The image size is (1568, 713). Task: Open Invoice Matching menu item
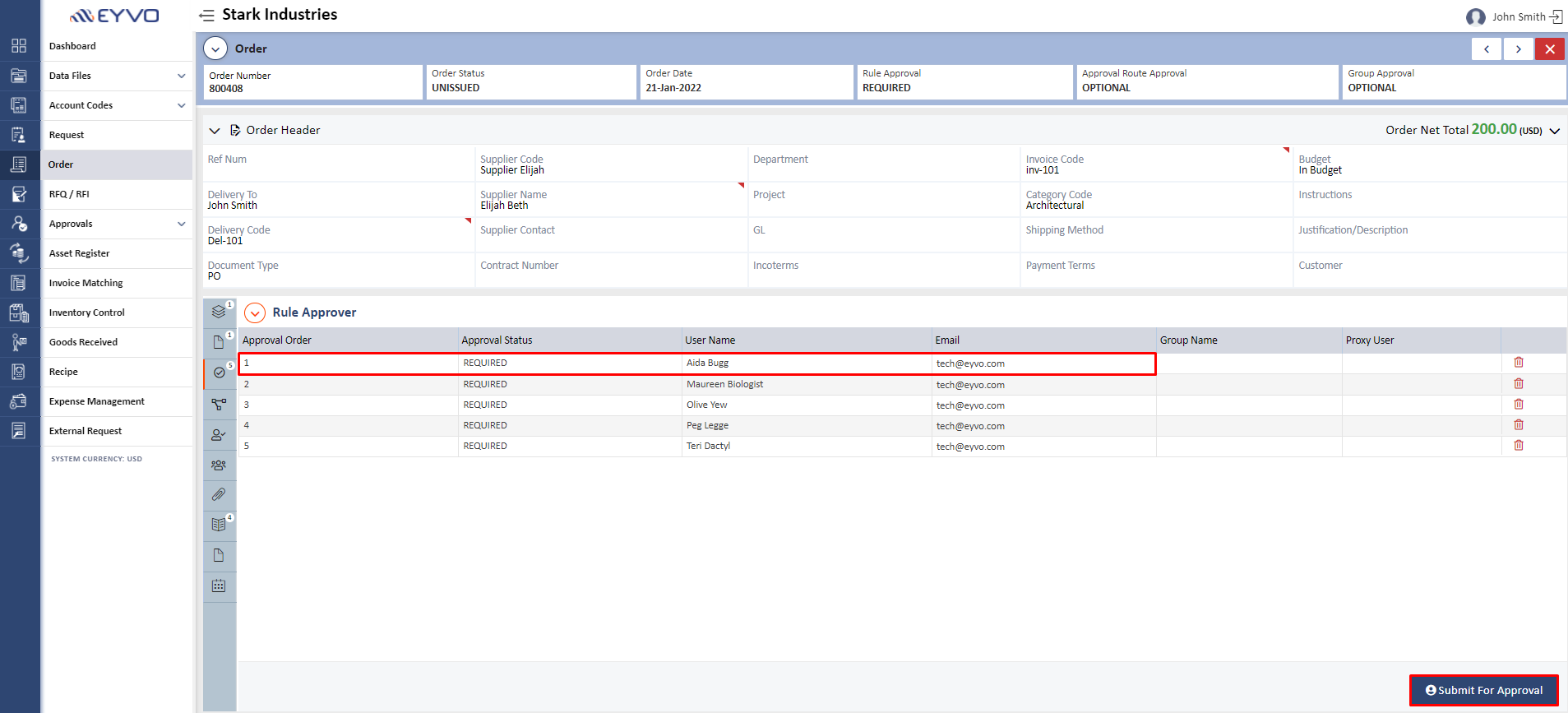click(86, 283)
